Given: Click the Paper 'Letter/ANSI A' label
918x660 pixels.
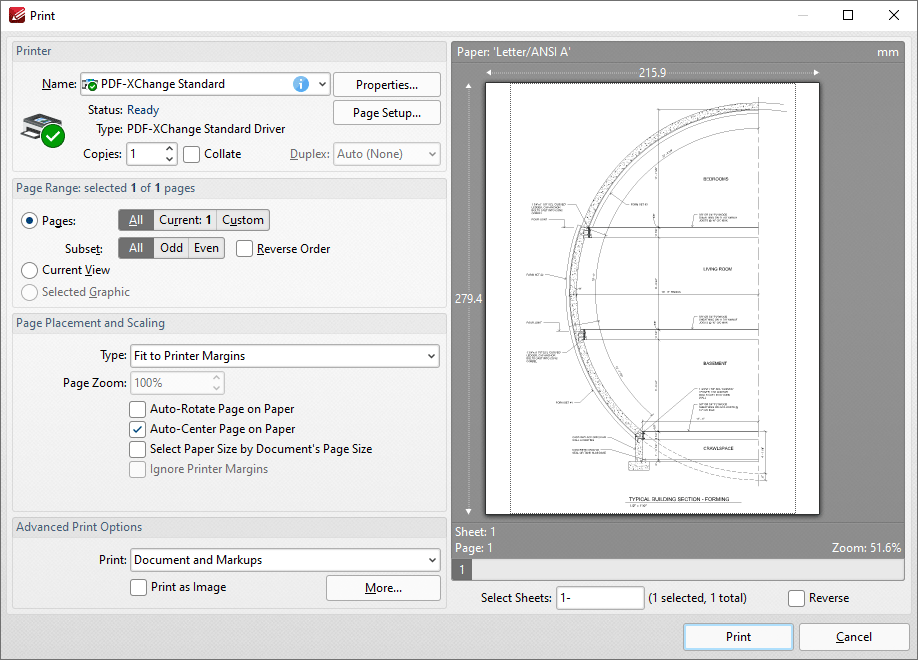Looking at the screenshot, I should point(513,52).
